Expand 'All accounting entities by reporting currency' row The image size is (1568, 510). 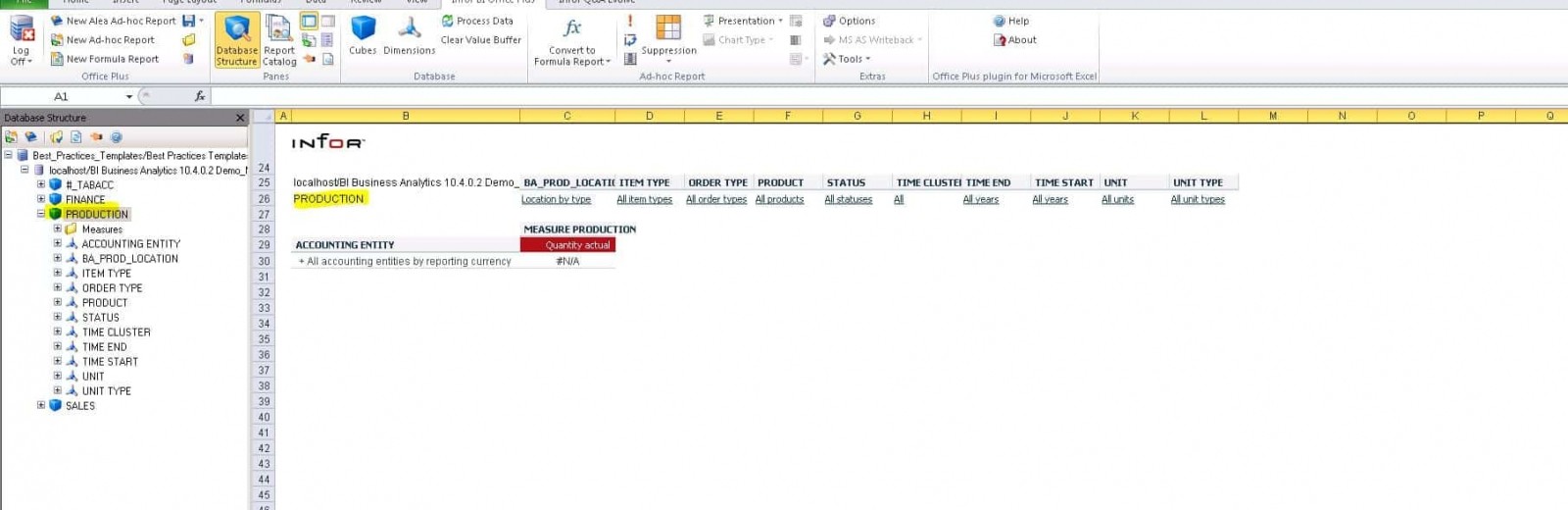[301, 262]
